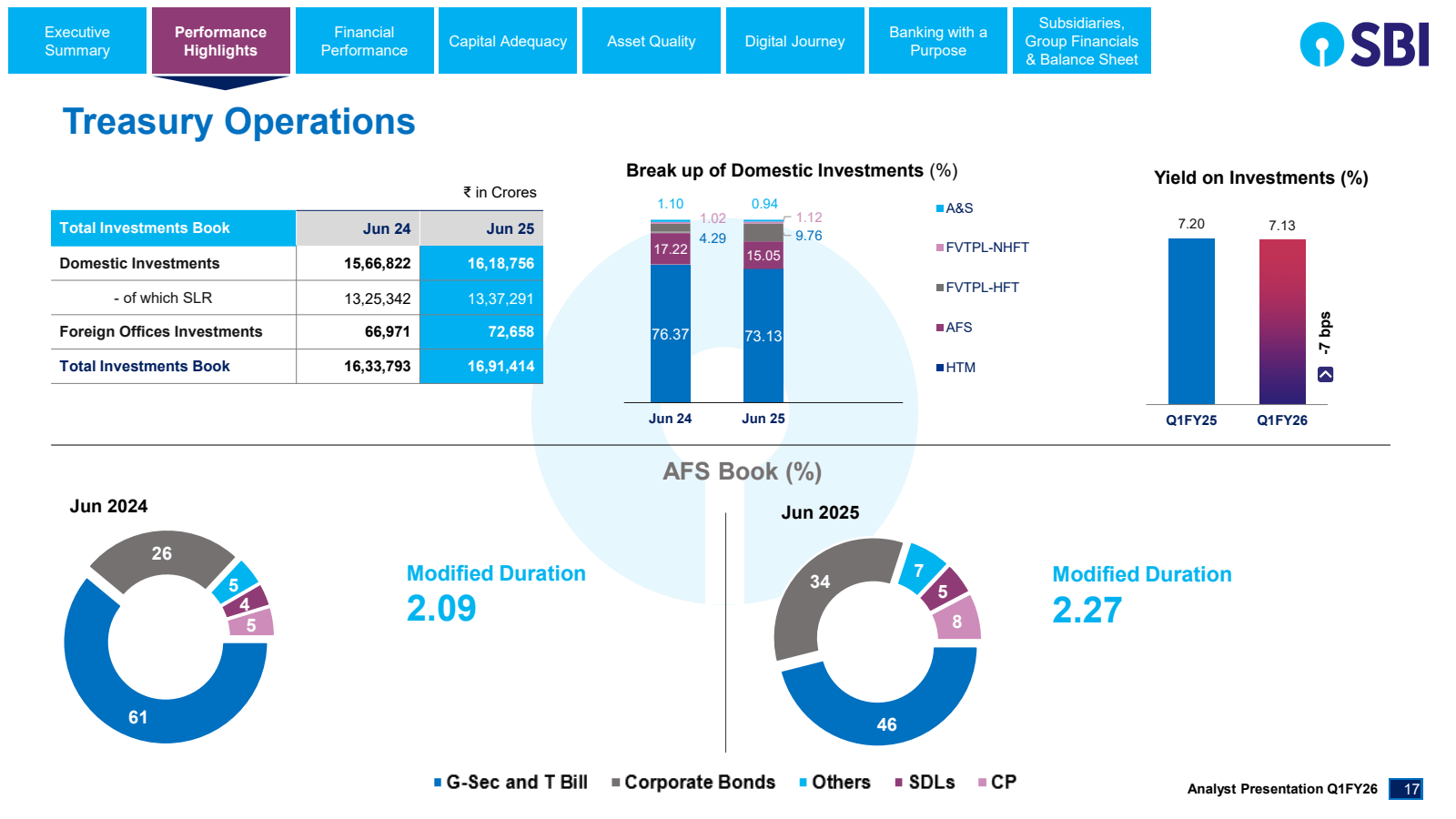
Task: Click the Q1FY26 gradient yield bar
Action: [x=1282, y=322]
